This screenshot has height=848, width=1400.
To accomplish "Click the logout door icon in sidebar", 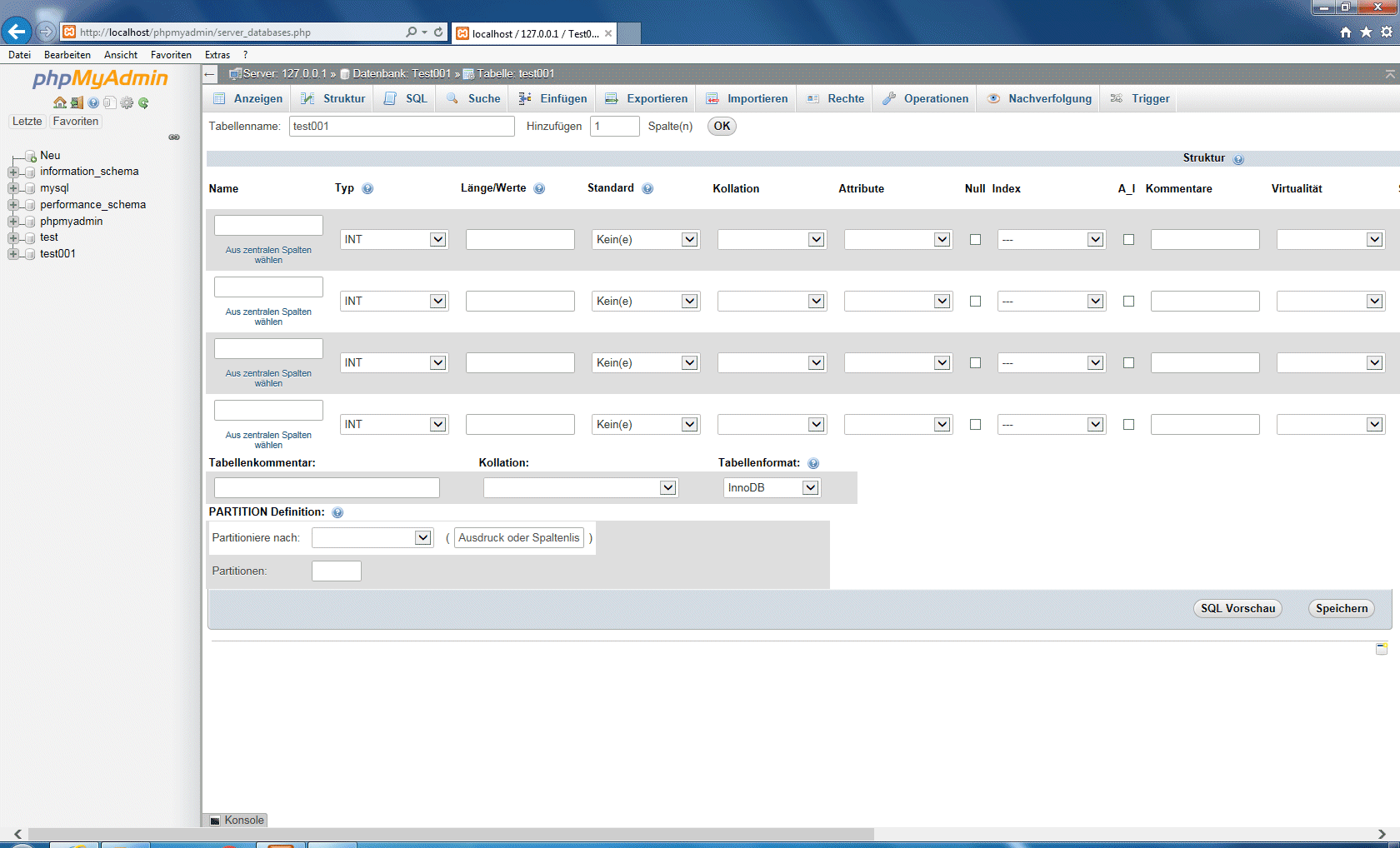I will [77, 103].
